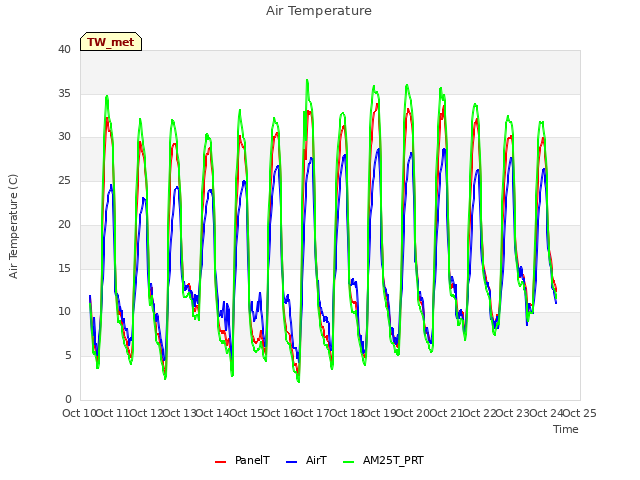Click the Oct 17 x-axis label
This screenshot has width=640, height=480.
pos(313,413)
